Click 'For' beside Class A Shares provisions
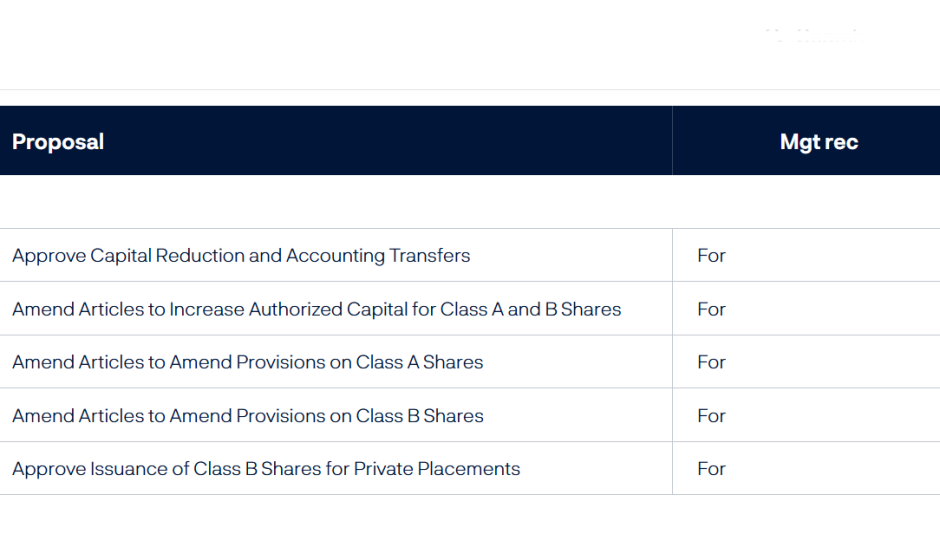The width and height of the screenshot is (940, 560). 711,363
